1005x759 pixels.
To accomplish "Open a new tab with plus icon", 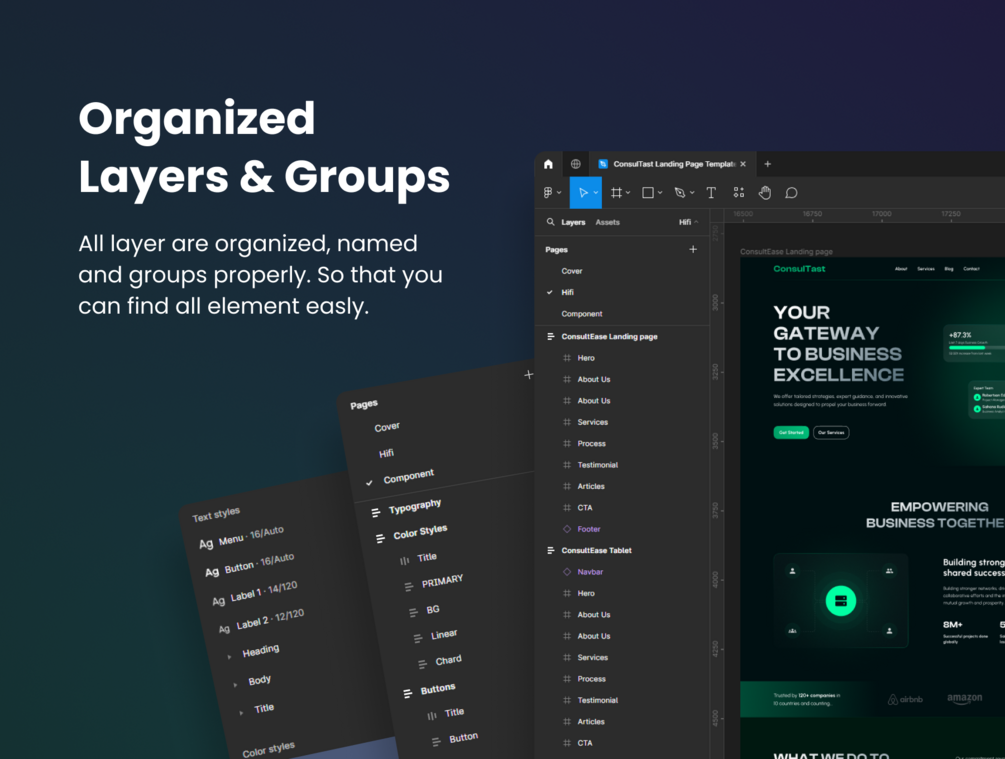I will click(x=767, y=164).
